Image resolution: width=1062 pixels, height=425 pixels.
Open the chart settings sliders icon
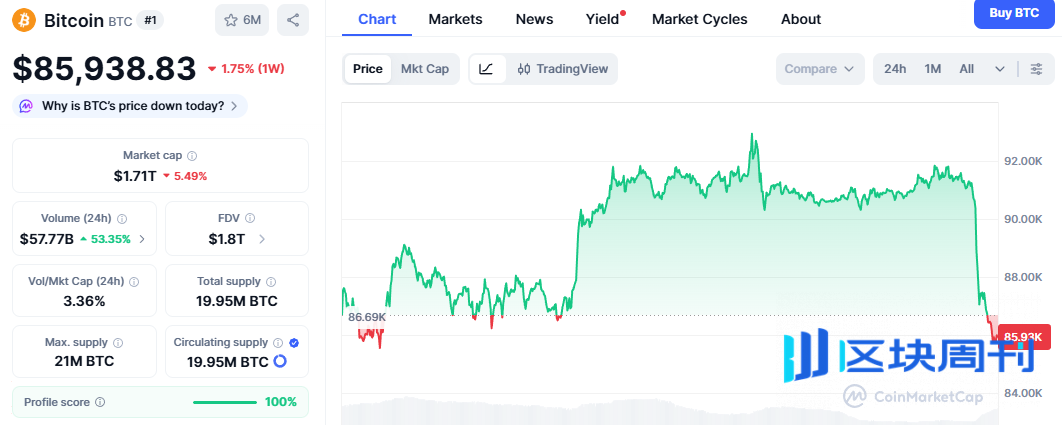click(1036, 69)
